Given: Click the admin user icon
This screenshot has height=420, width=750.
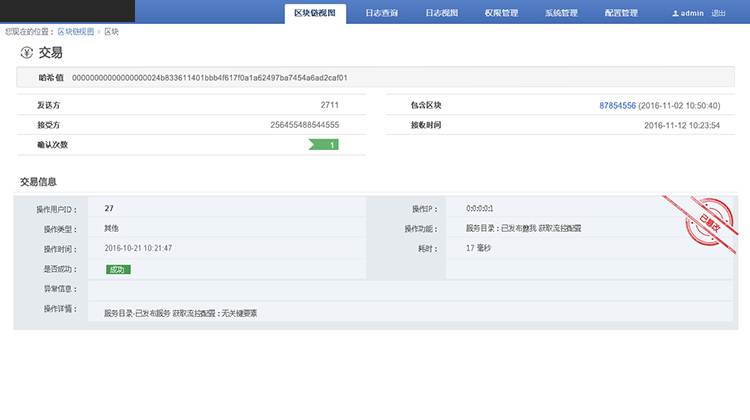Looking at the screenshot, I should click(675, 14).
